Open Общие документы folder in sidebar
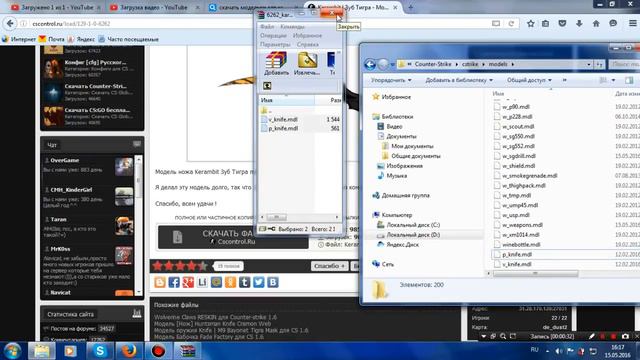 coord(411,156)
